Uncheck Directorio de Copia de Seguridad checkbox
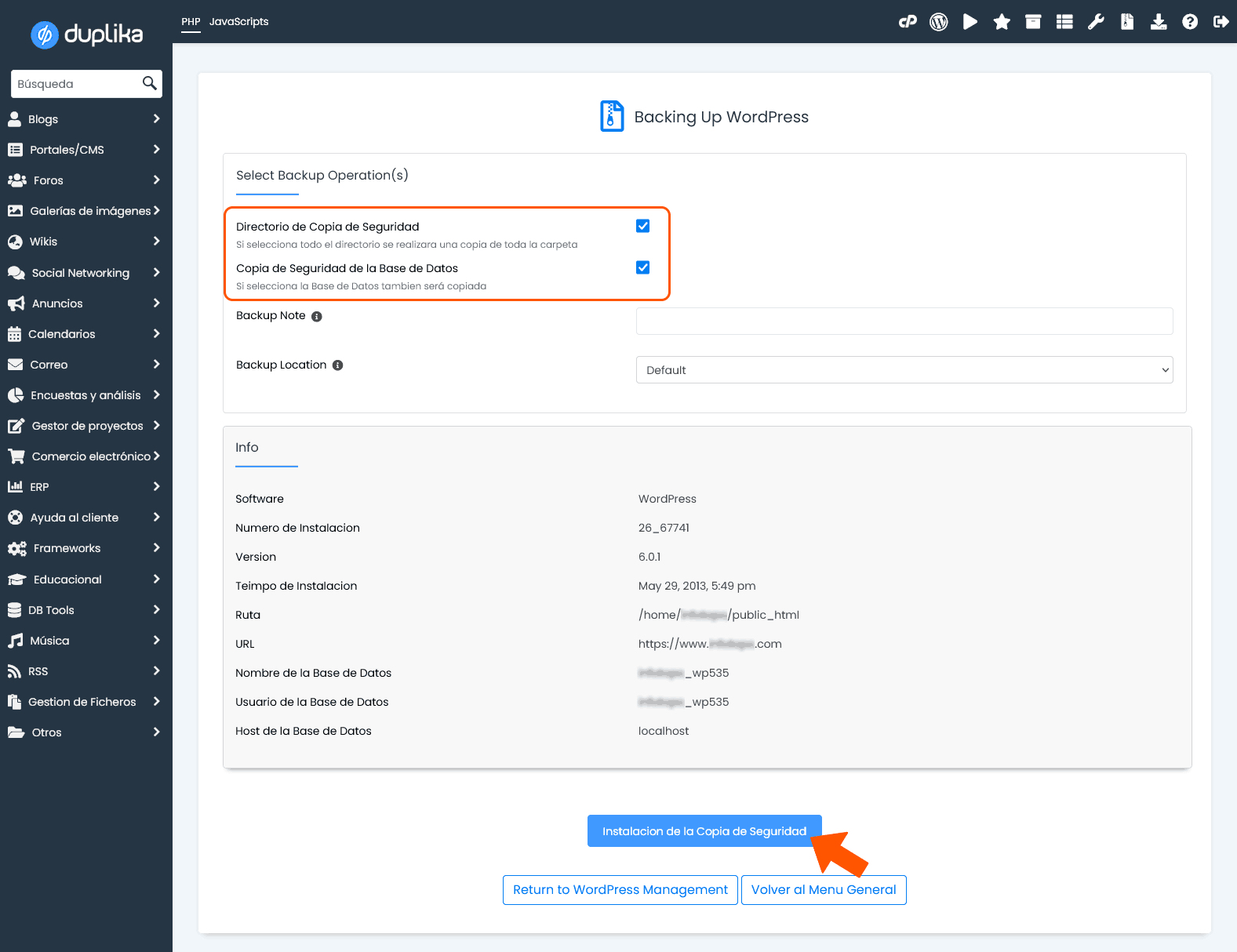 pyautogui.click(x=643, y=226)
